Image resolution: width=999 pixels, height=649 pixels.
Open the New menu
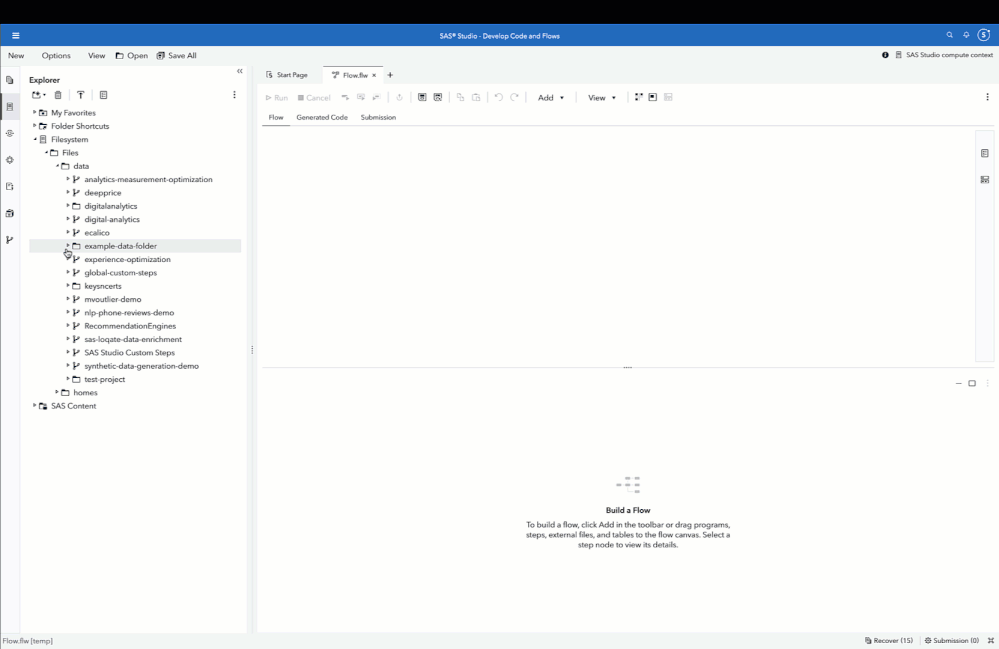coord(16,55)
